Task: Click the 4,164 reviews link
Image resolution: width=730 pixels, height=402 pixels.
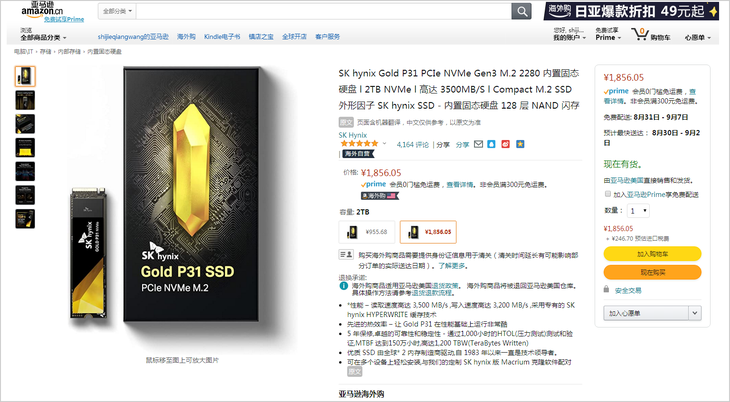Action: (x=412, y=145)
